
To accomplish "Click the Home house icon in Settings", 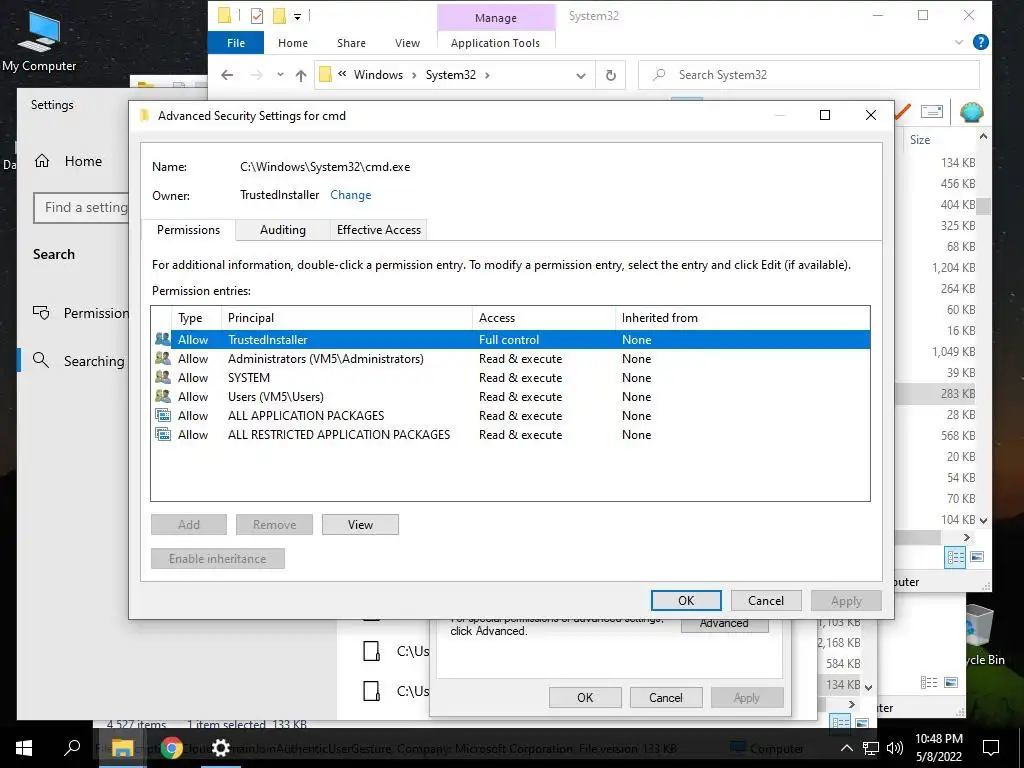I will point(42,161).
